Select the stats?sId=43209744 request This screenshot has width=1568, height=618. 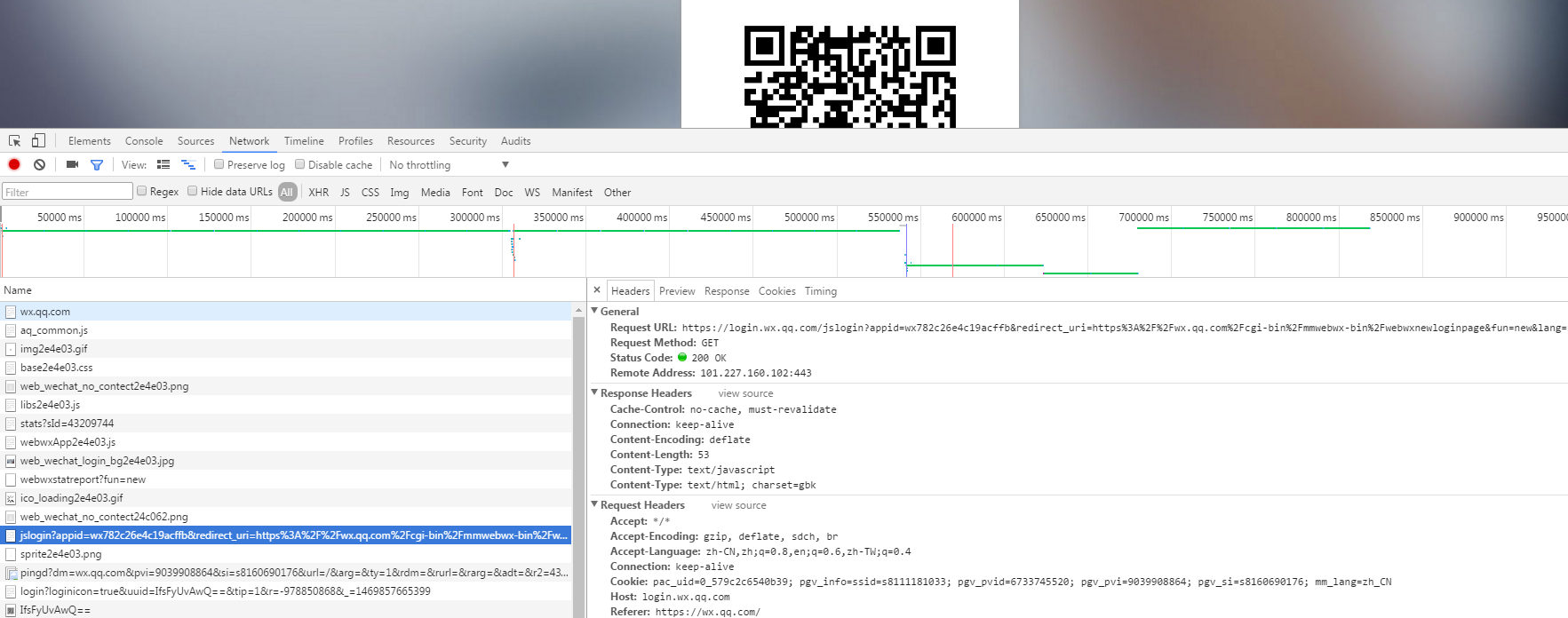coord(286,424)
